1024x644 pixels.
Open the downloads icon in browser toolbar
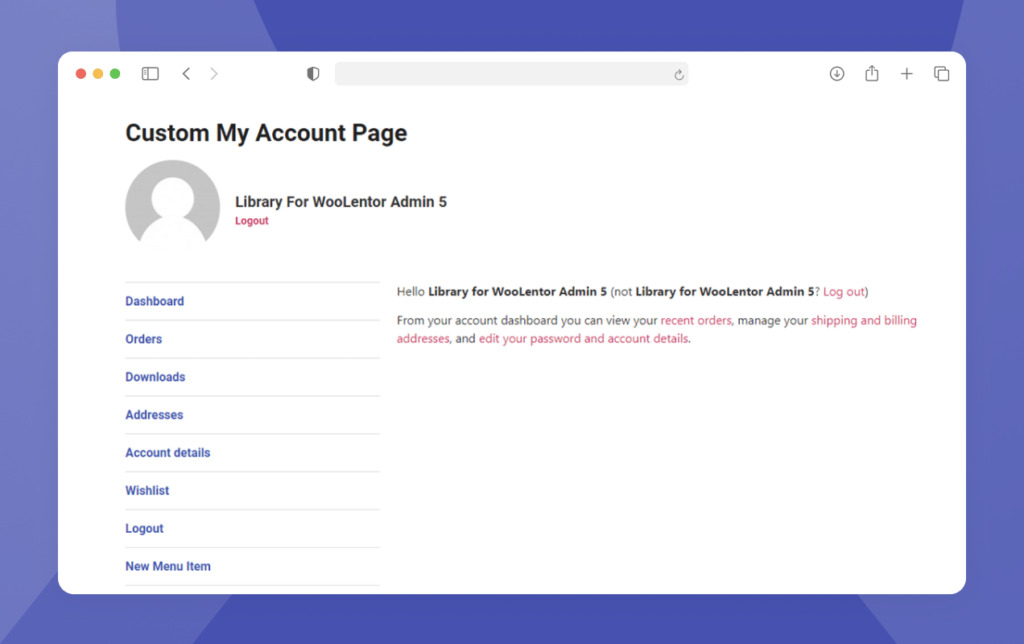tap(837, 74)
